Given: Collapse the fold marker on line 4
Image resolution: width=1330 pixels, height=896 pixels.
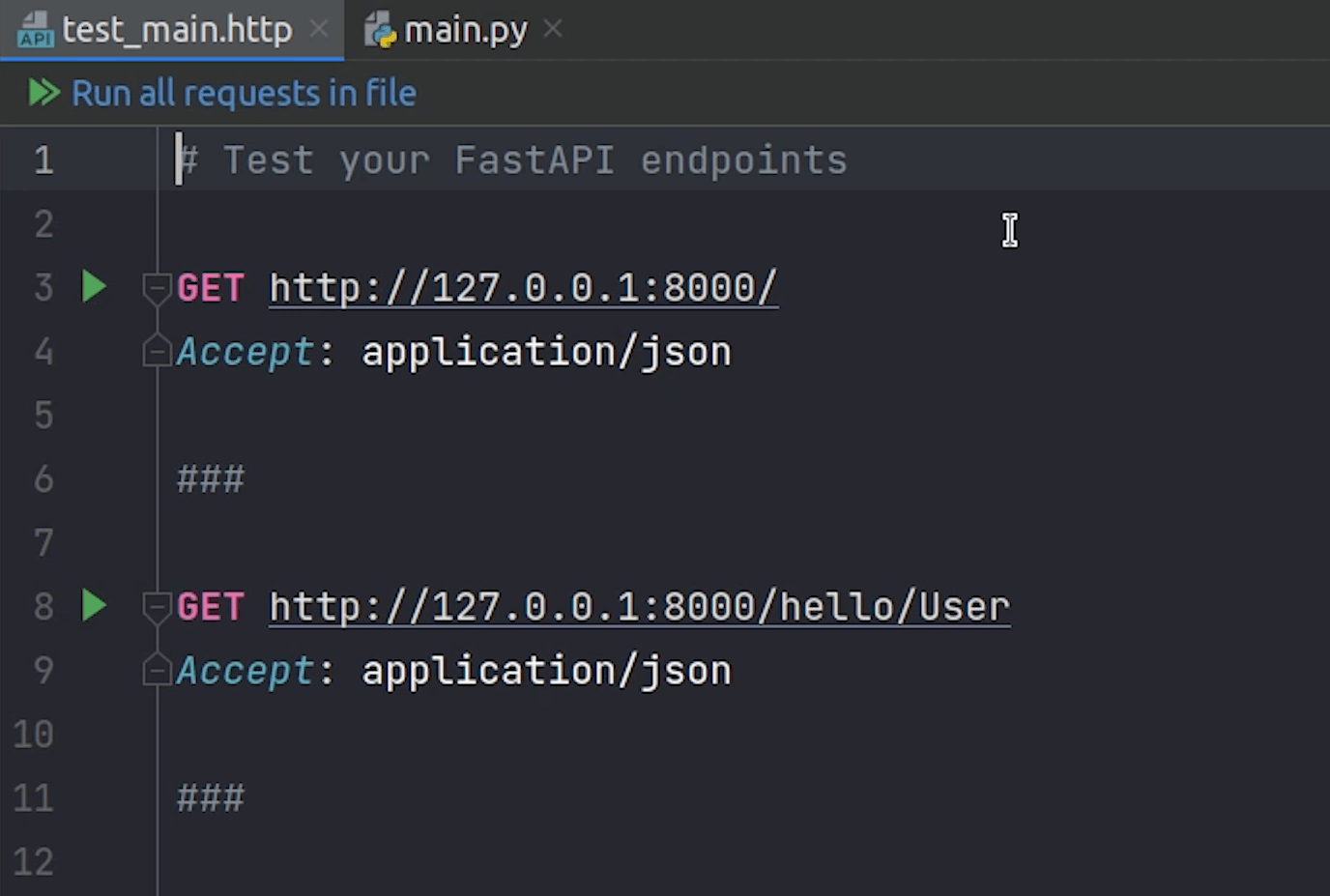Looking at the screenshot, I should [x=156, y=351].
